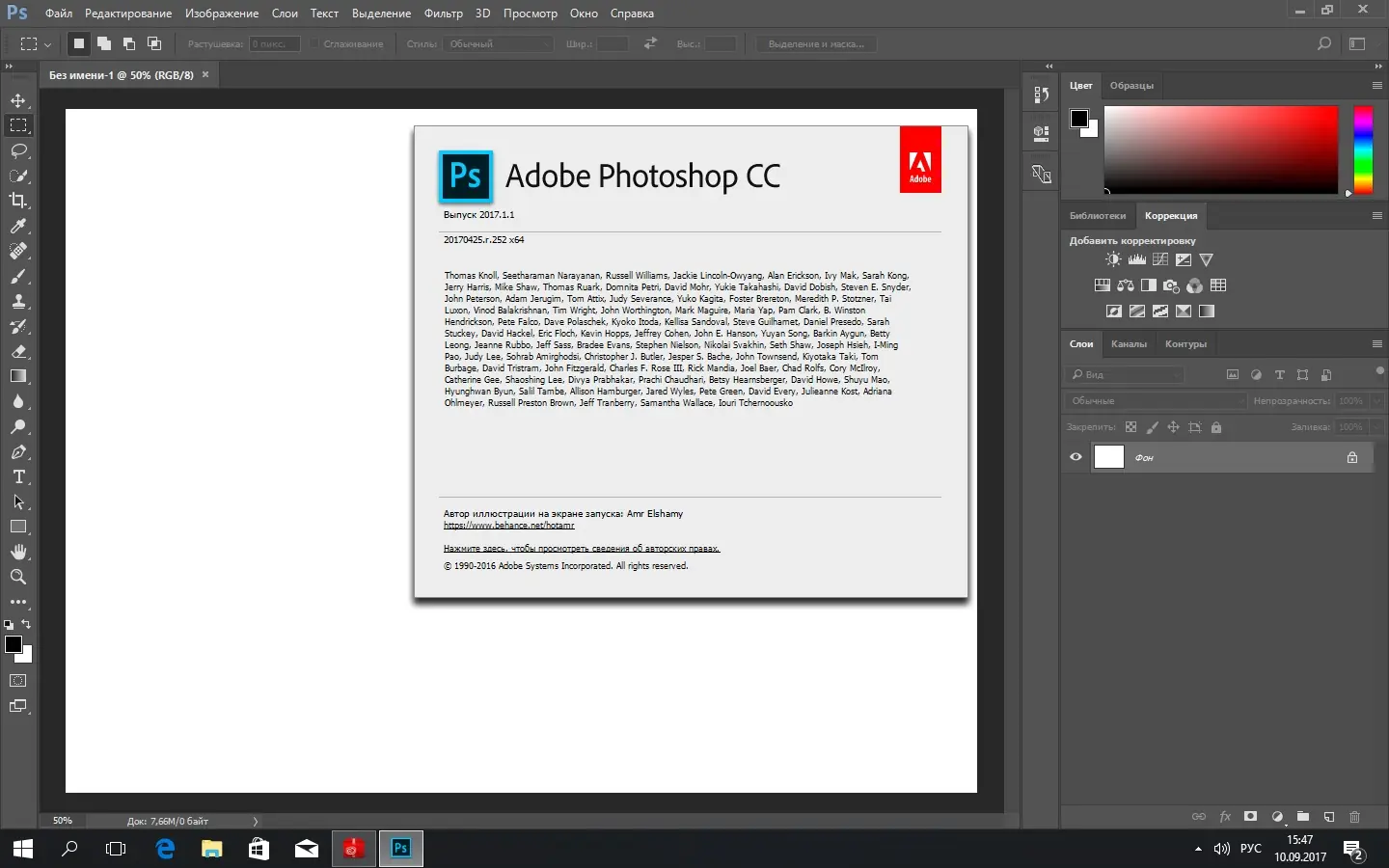Viewport: 1389px width, 868px height.
Task: Open the tool preset picker arrow
Action: (x=47, y=44)
